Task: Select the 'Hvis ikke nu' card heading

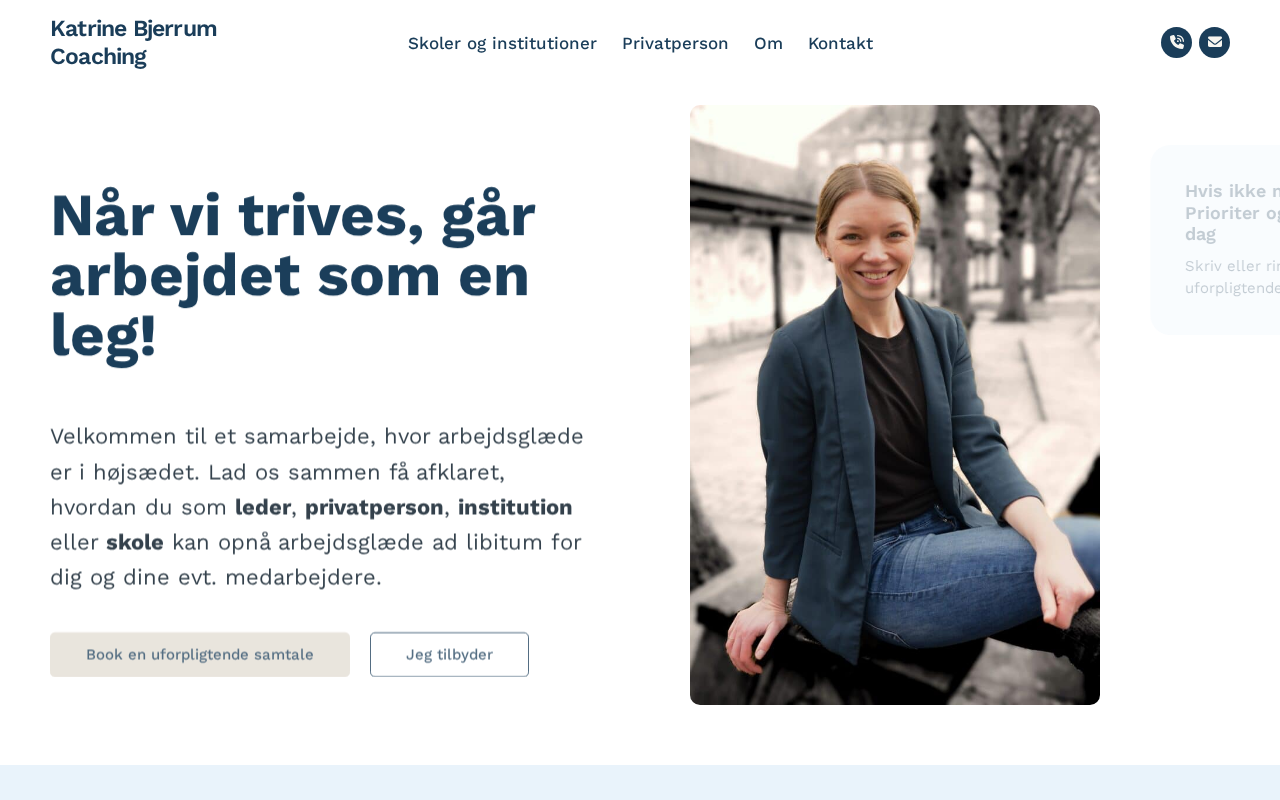Action: pyautogui.click(x=1232, y=212)
